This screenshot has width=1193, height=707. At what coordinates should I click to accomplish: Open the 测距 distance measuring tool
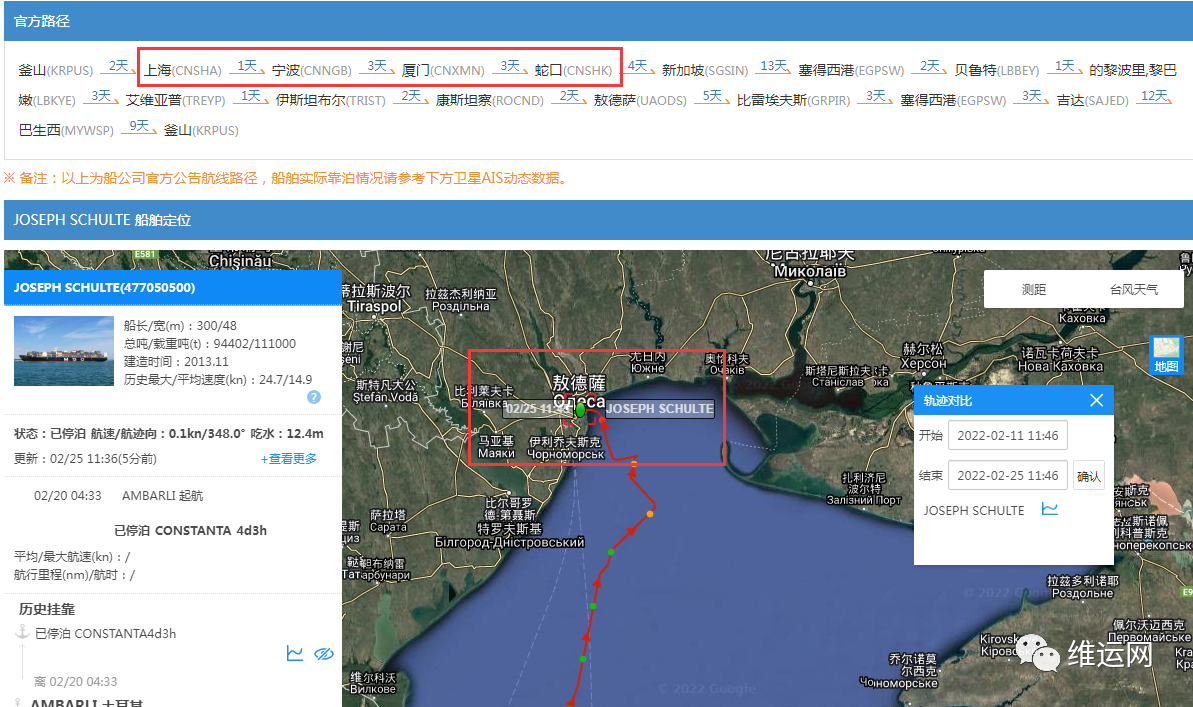(1033, 289)
